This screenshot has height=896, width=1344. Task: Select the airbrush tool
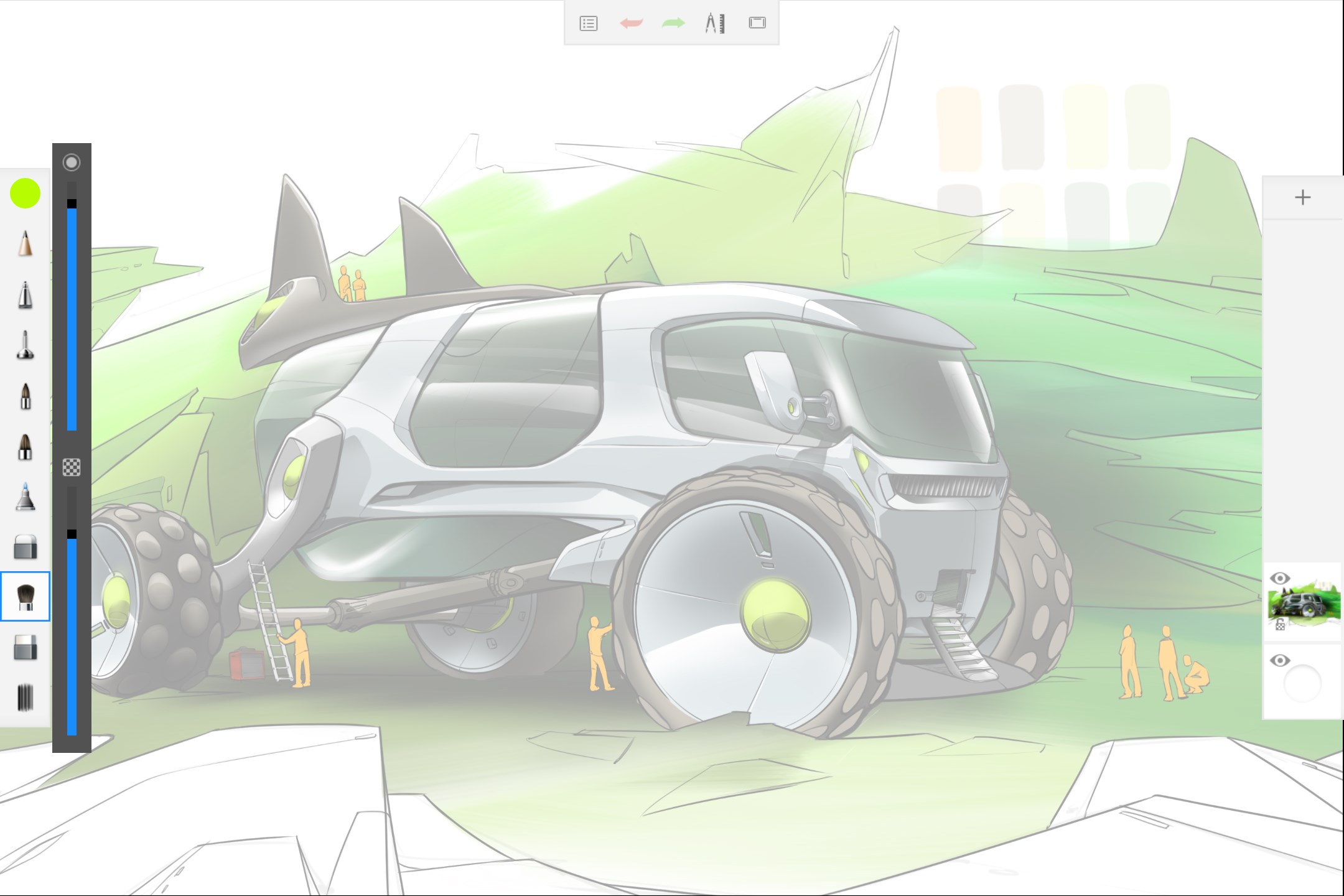click(x=25, y=345)
